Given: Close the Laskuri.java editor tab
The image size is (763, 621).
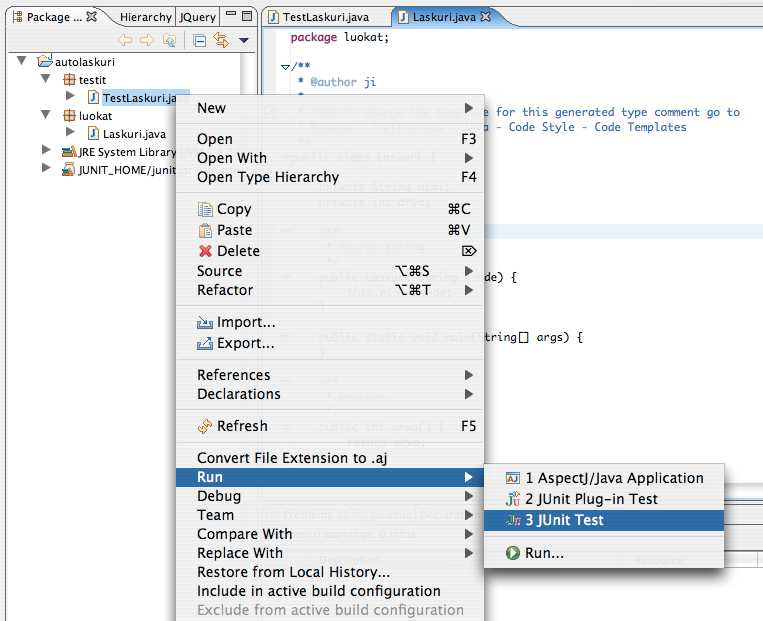Looking at the screenshot, I should 486,17.
